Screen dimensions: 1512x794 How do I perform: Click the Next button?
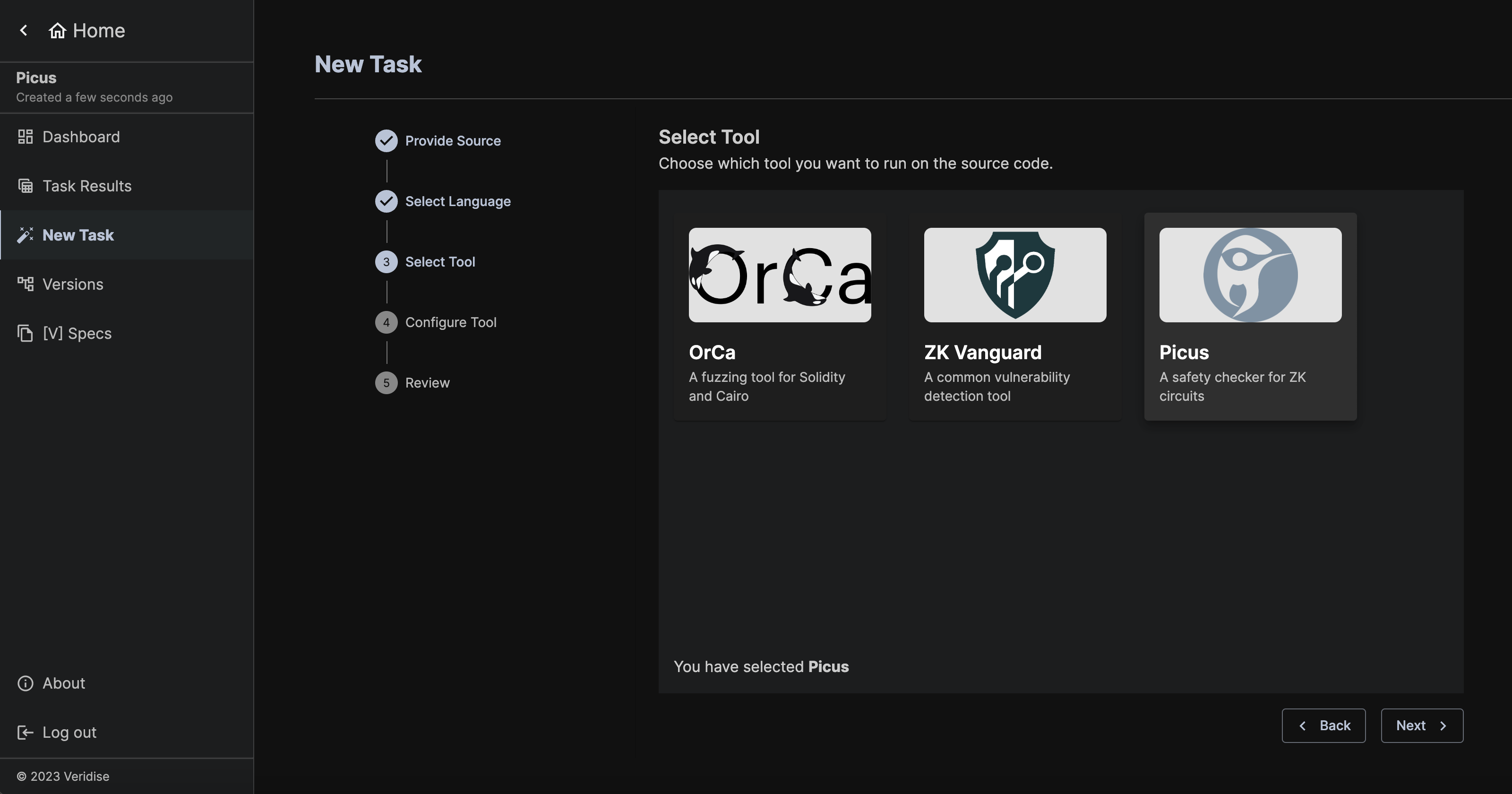[1422, 726]
